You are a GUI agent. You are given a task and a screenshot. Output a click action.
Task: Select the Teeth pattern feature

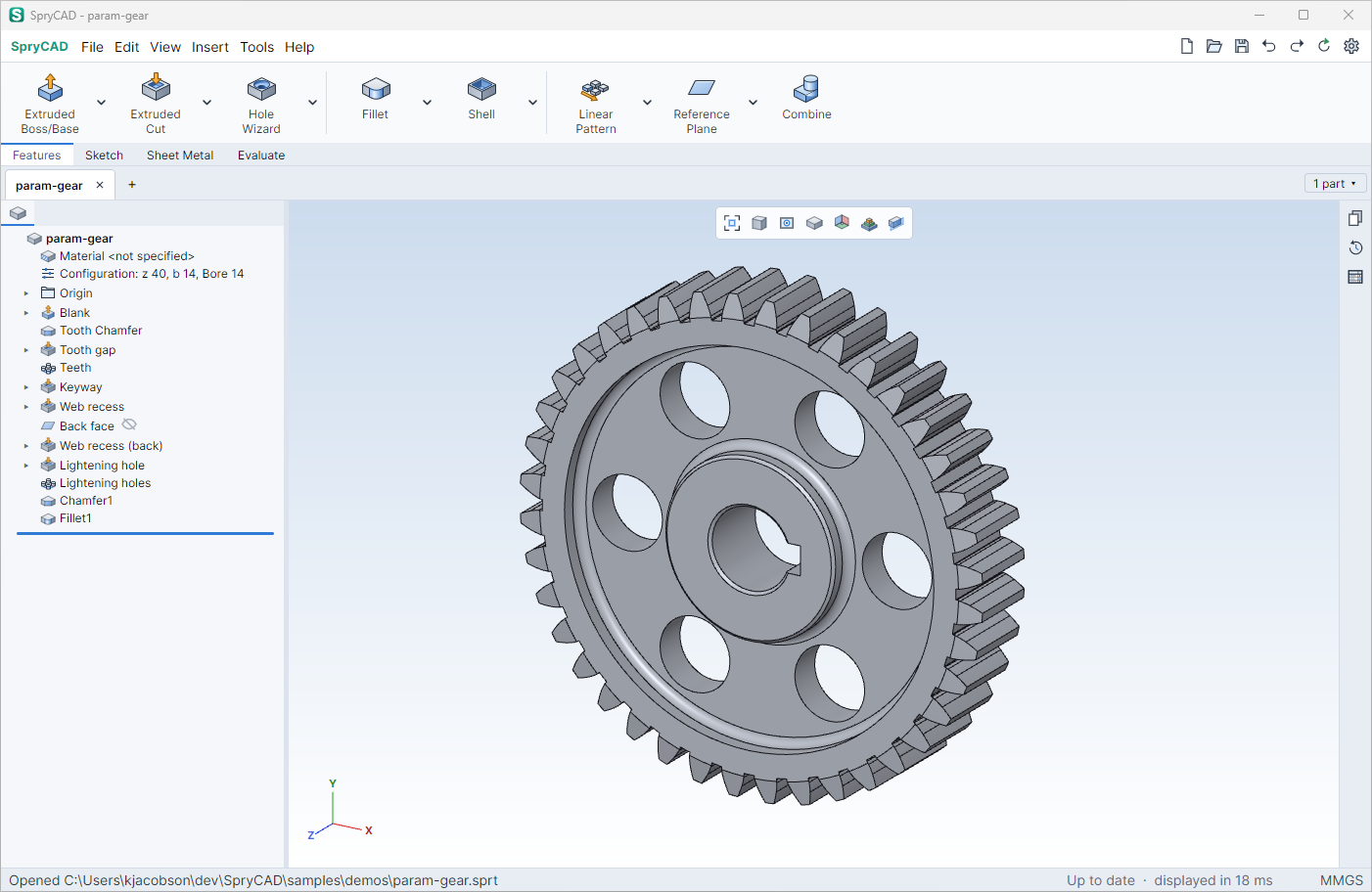point(75,368)
